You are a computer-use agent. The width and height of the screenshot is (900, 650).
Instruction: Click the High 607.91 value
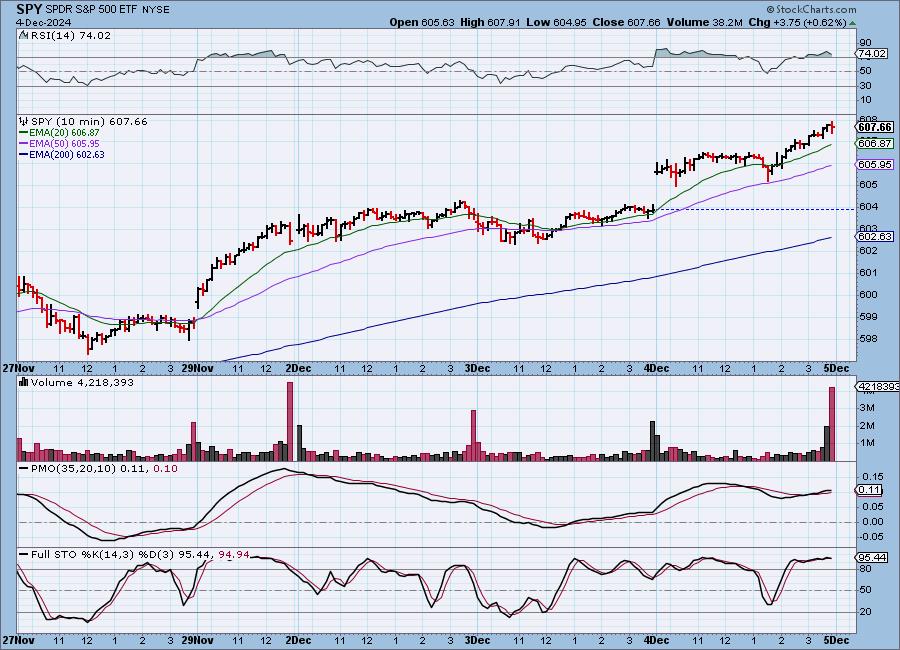pyautogui.click(x=490, y=22)
